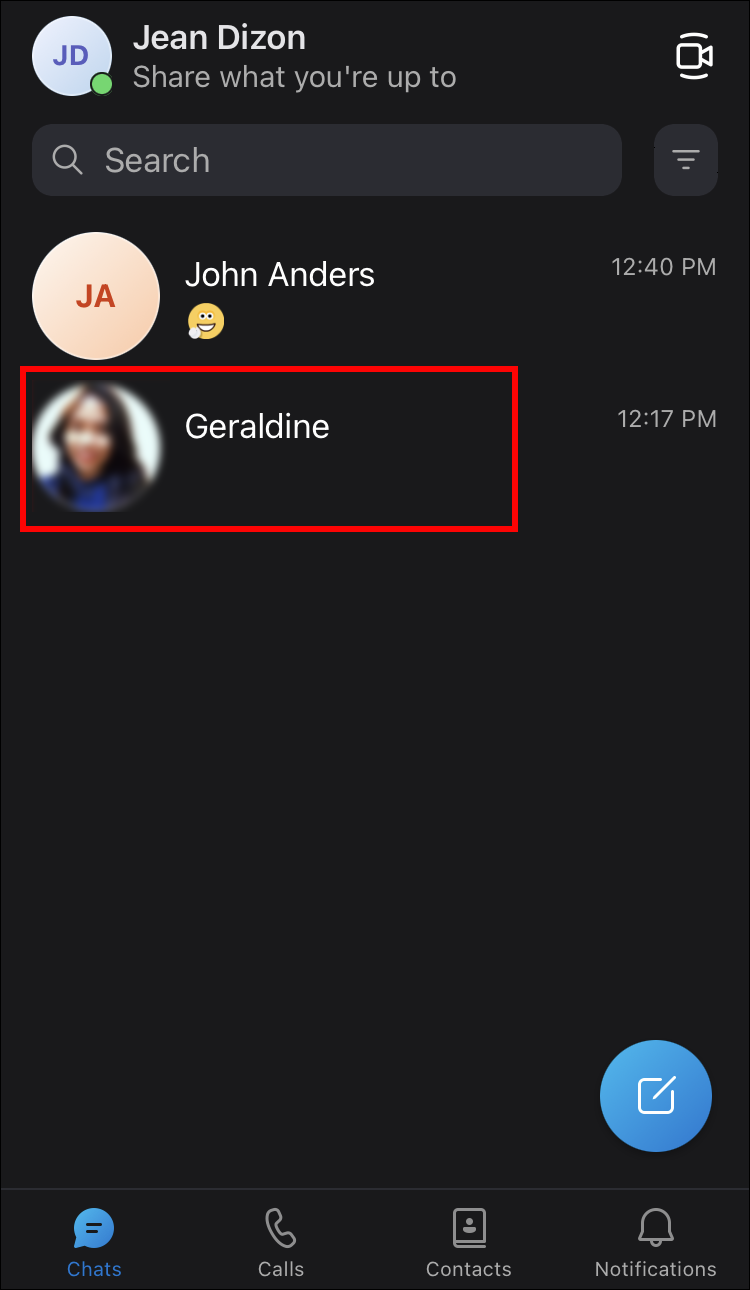This screenshot has width=750, height=1290.
Task: Open the John Anders conversation
Action: [x=375, y=296]
